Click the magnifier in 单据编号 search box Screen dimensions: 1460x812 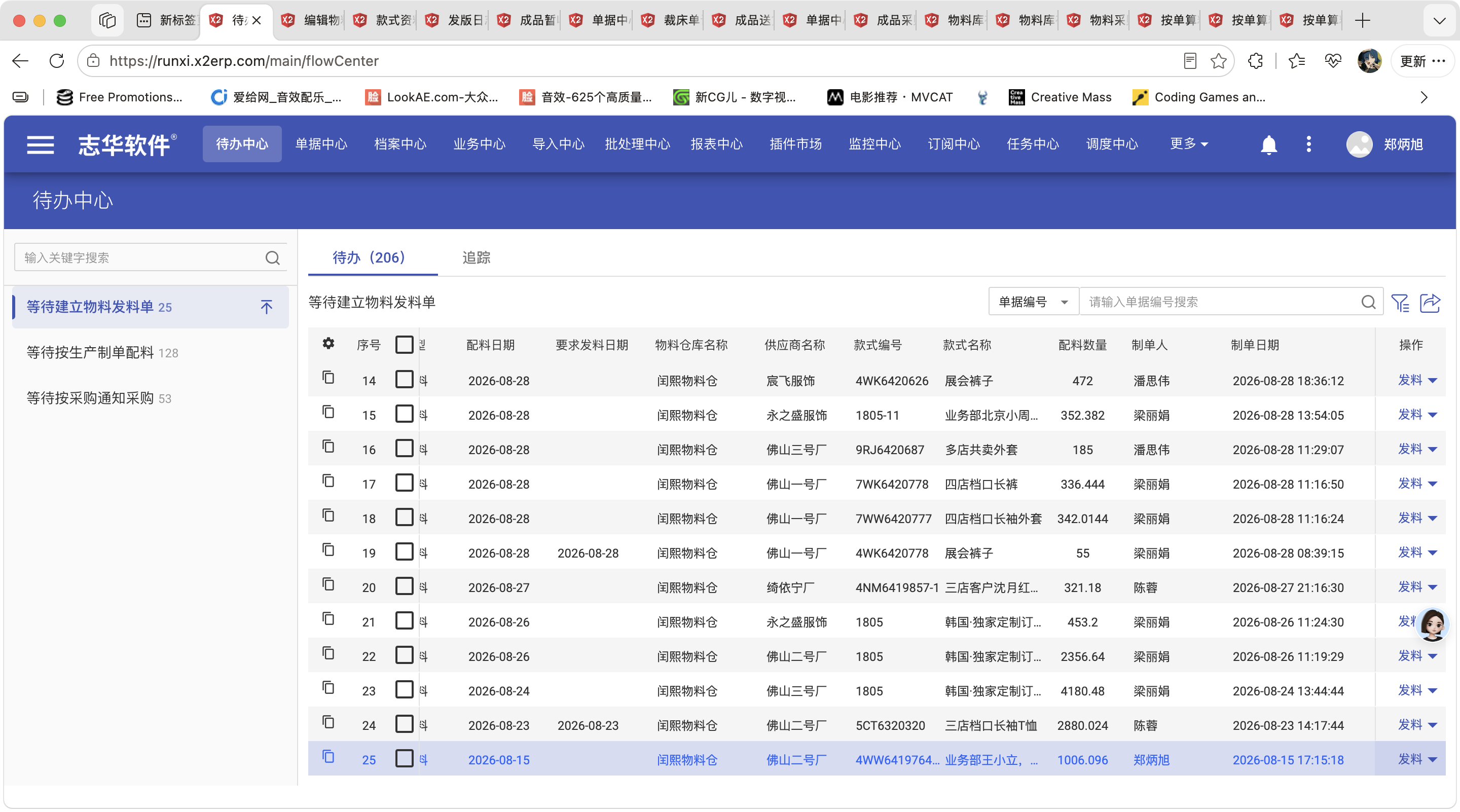click(x=1368, y=302)
